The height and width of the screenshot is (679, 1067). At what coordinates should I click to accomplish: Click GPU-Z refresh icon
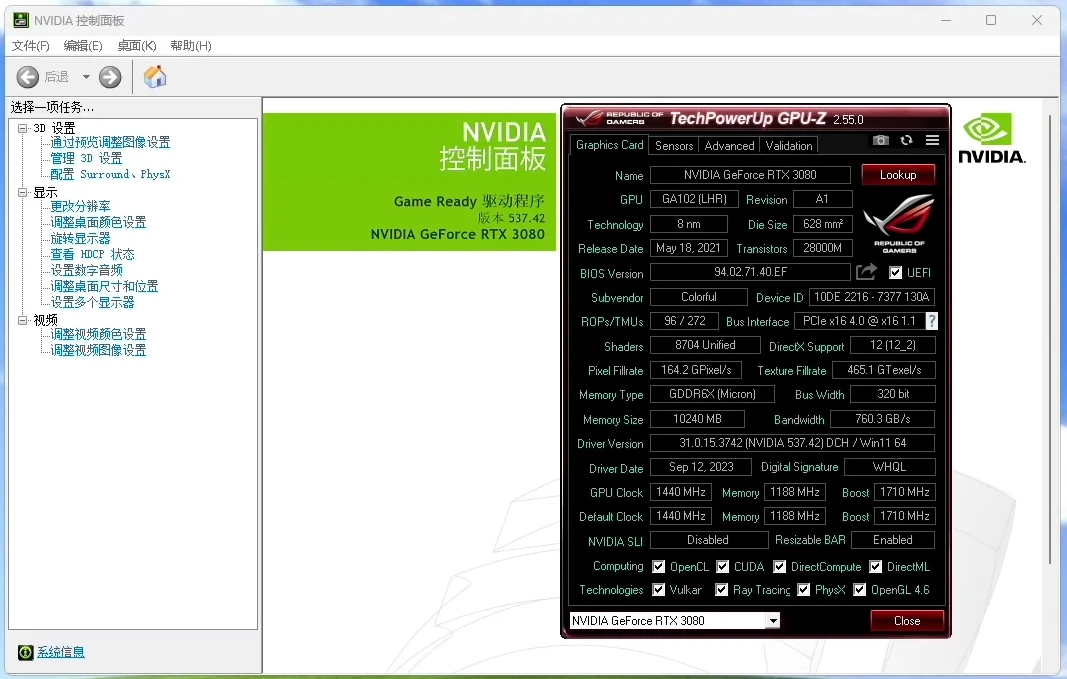906,140
